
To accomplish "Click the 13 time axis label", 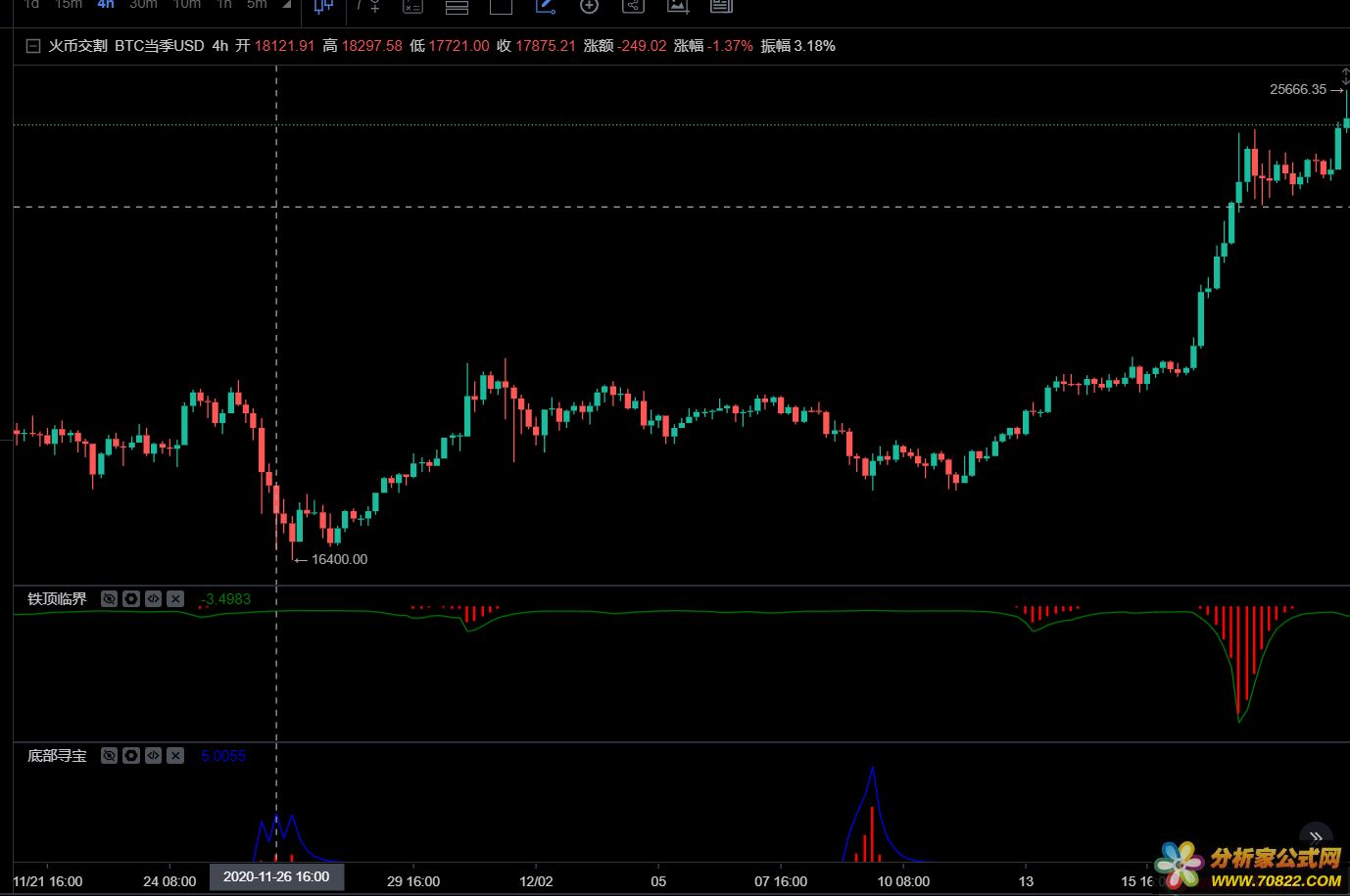I will click(1026, 881).
